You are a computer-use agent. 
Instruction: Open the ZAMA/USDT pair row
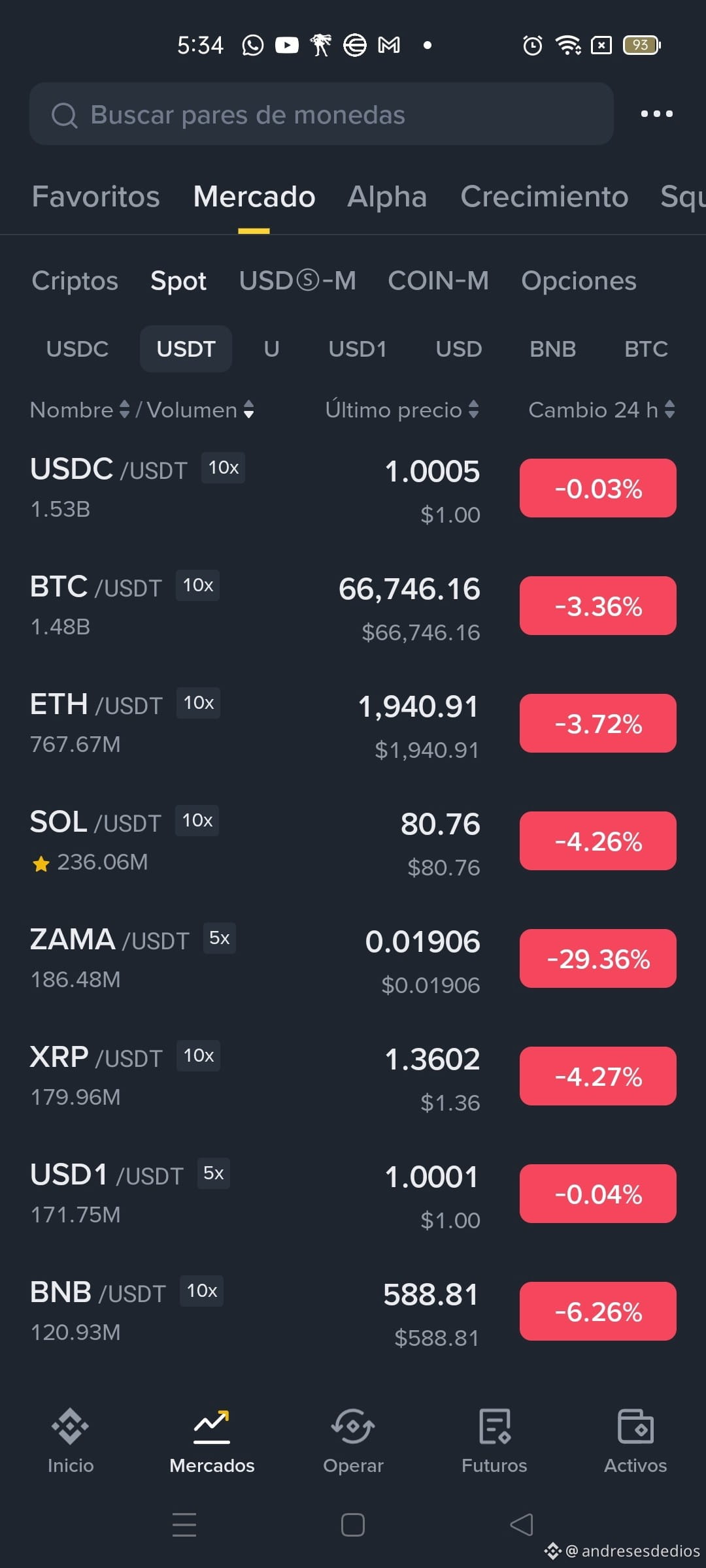click(353, 958)
